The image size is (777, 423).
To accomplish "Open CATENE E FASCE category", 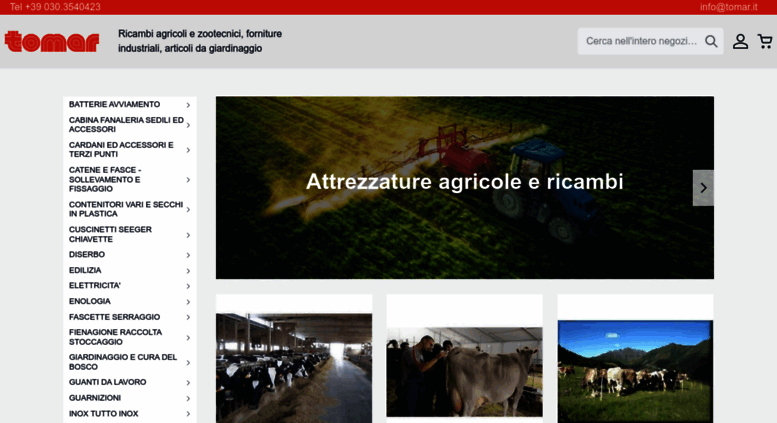I will [x=105, y=179].
